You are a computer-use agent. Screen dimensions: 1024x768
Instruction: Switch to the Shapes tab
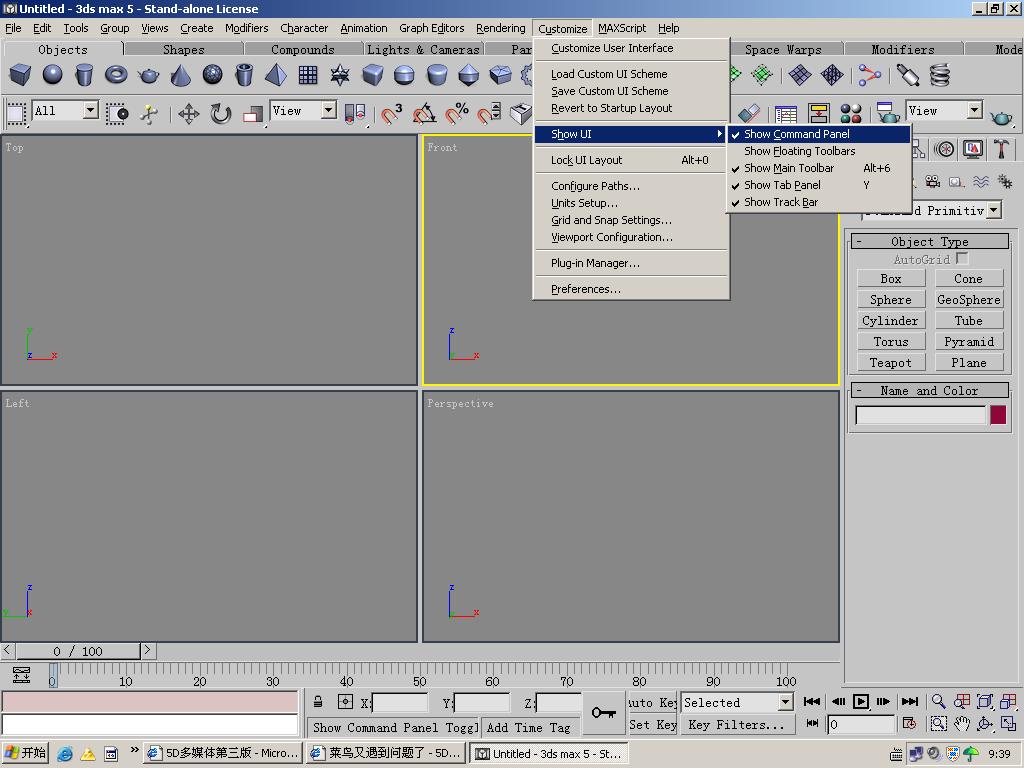184,50
